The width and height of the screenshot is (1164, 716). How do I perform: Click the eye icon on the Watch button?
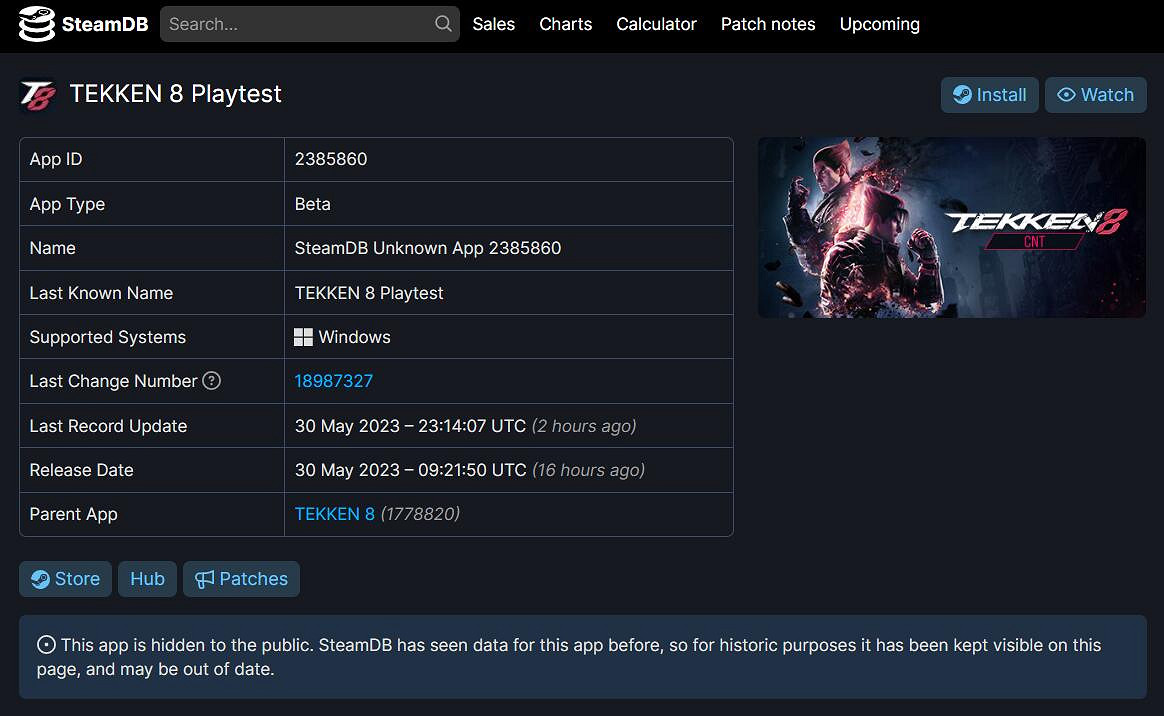point(1069,94)
